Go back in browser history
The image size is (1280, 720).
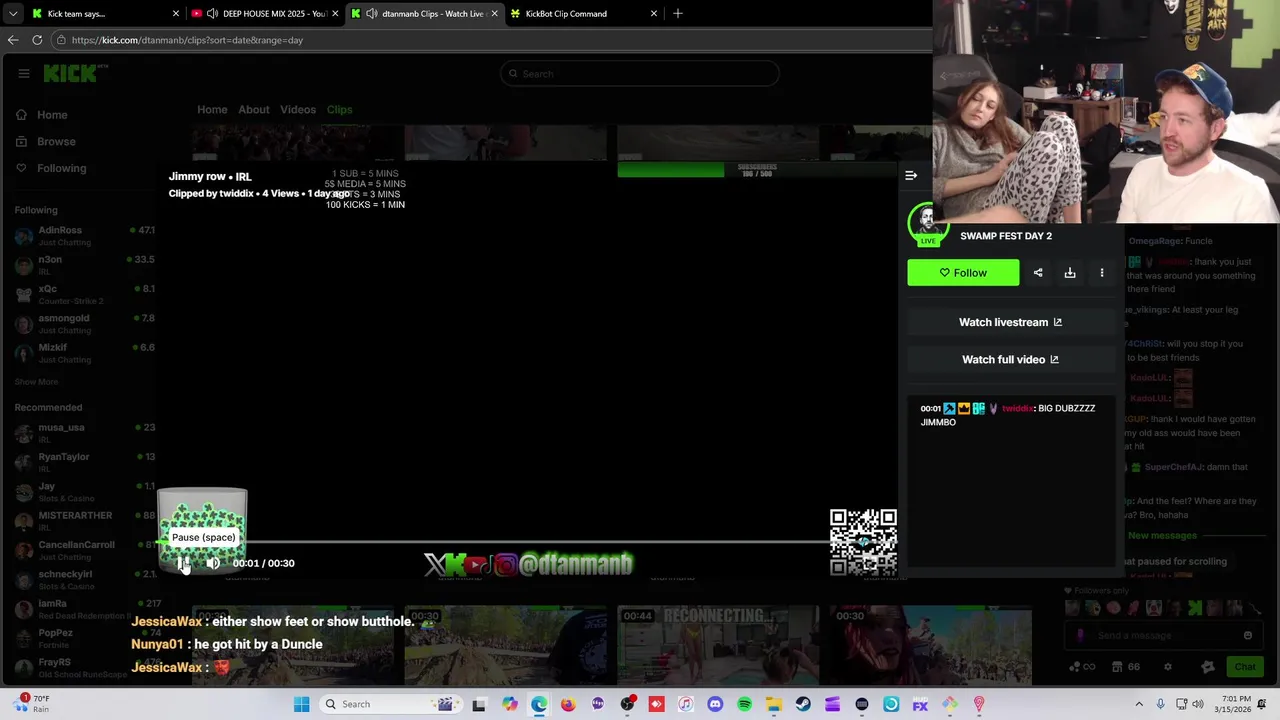coord(13,40)
